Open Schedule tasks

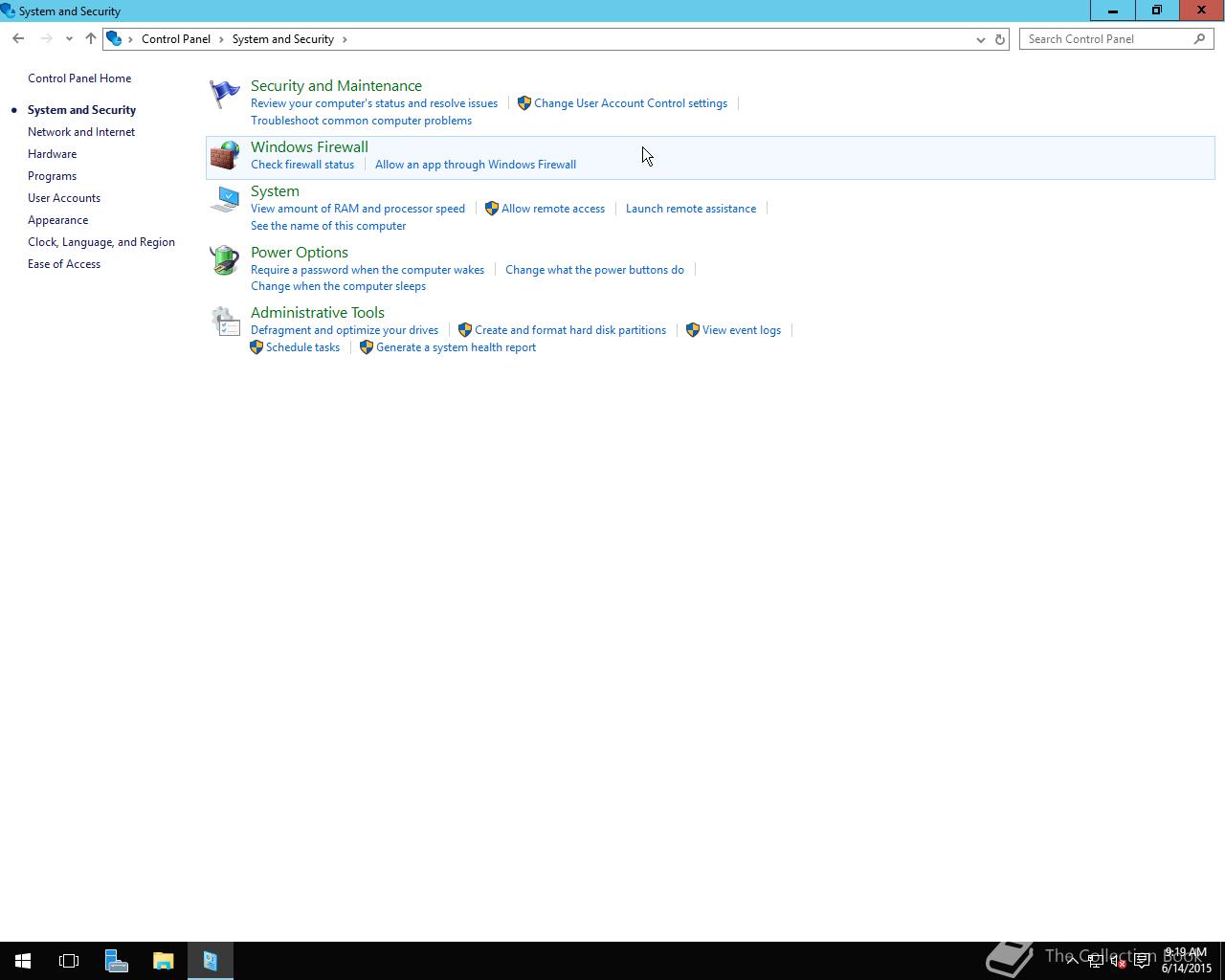pyautogui.click(x=302, y=347)
